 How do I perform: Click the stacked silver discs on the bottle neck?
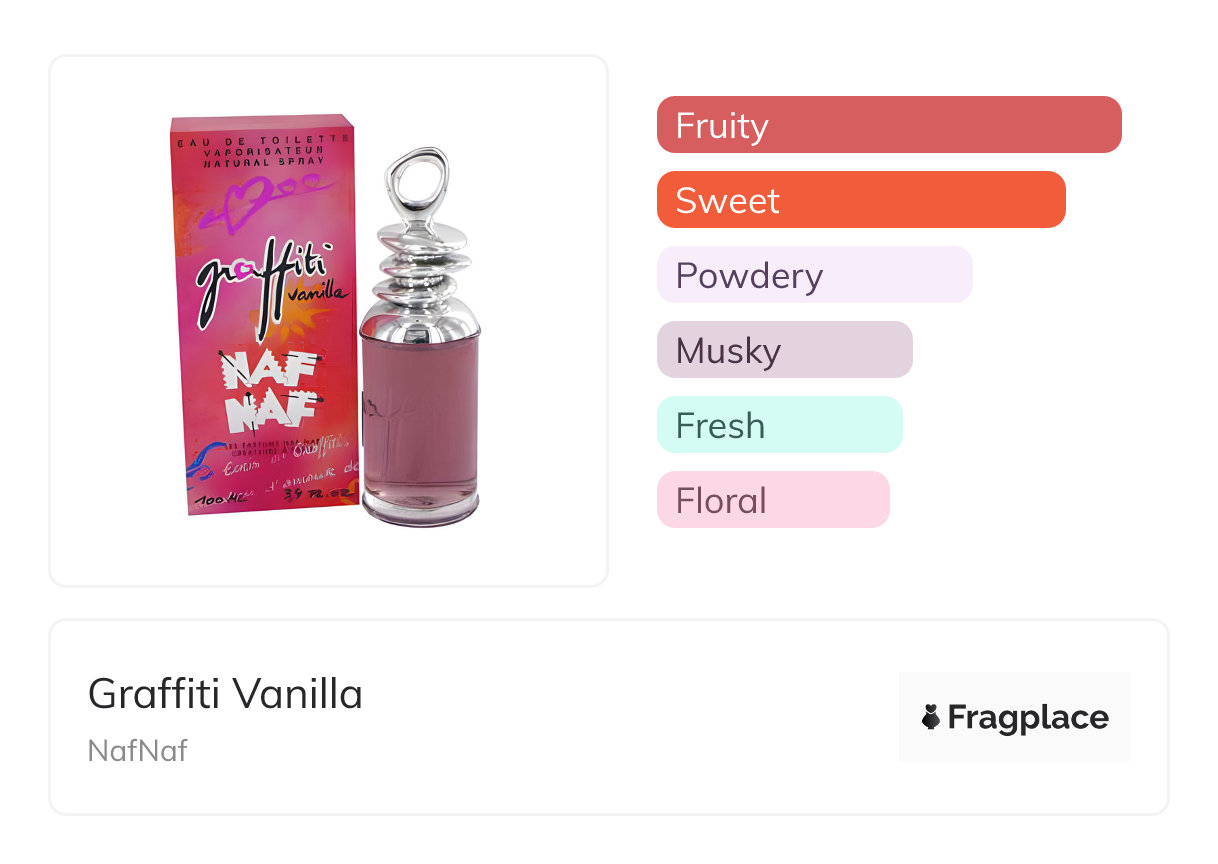click(x=422, y=262)
